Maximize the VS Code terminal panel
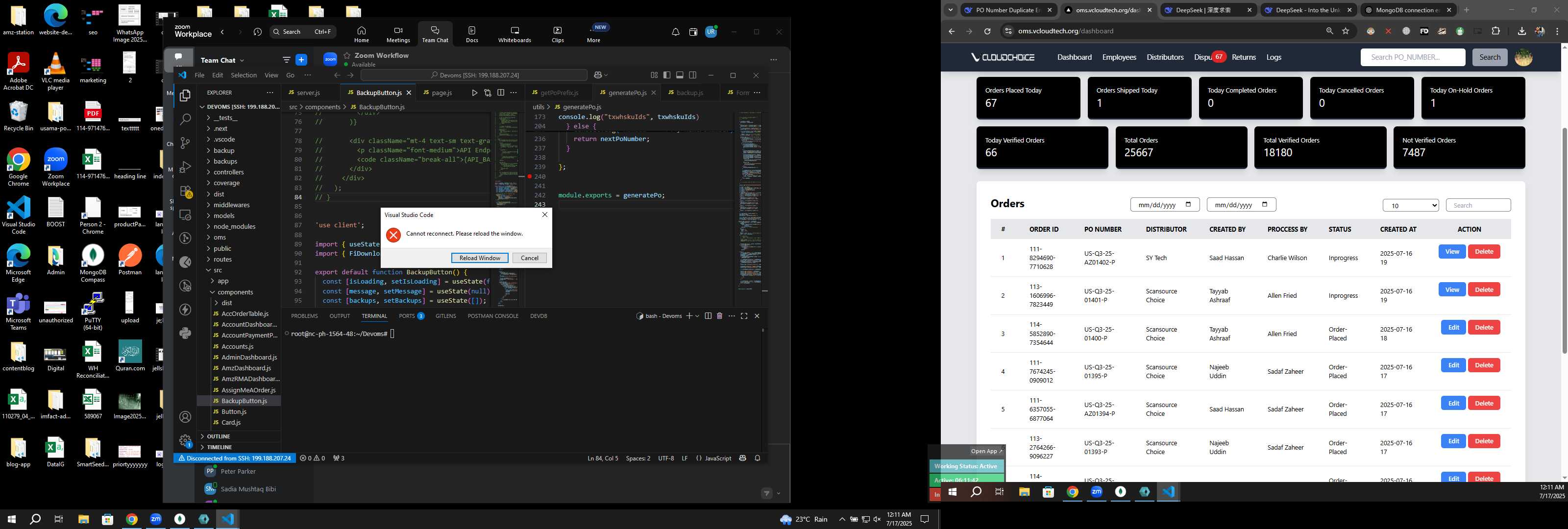The width and height of the screenshot is (1568, 529). (x=744, y=316)
